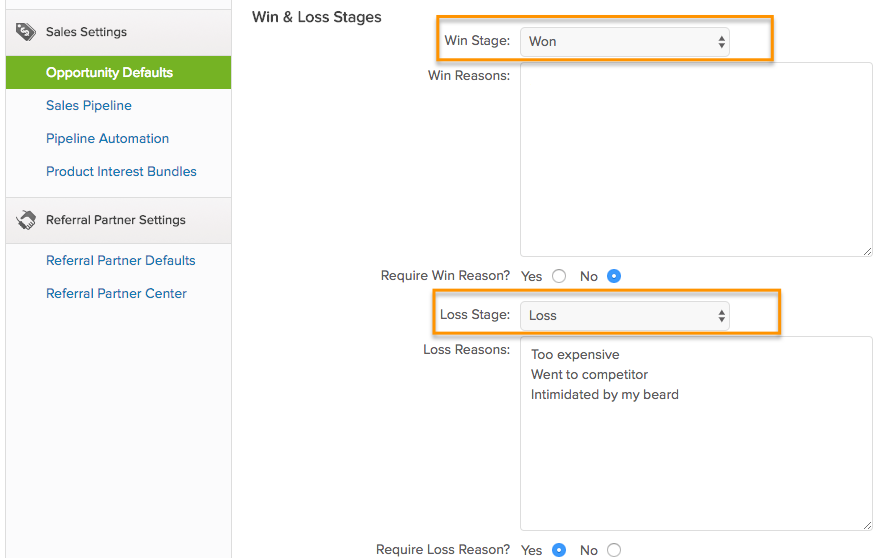This screenshot has width=890, height=558.
Task: Open the Product Interest Bundles link
Action: click(x=121, y=171)
